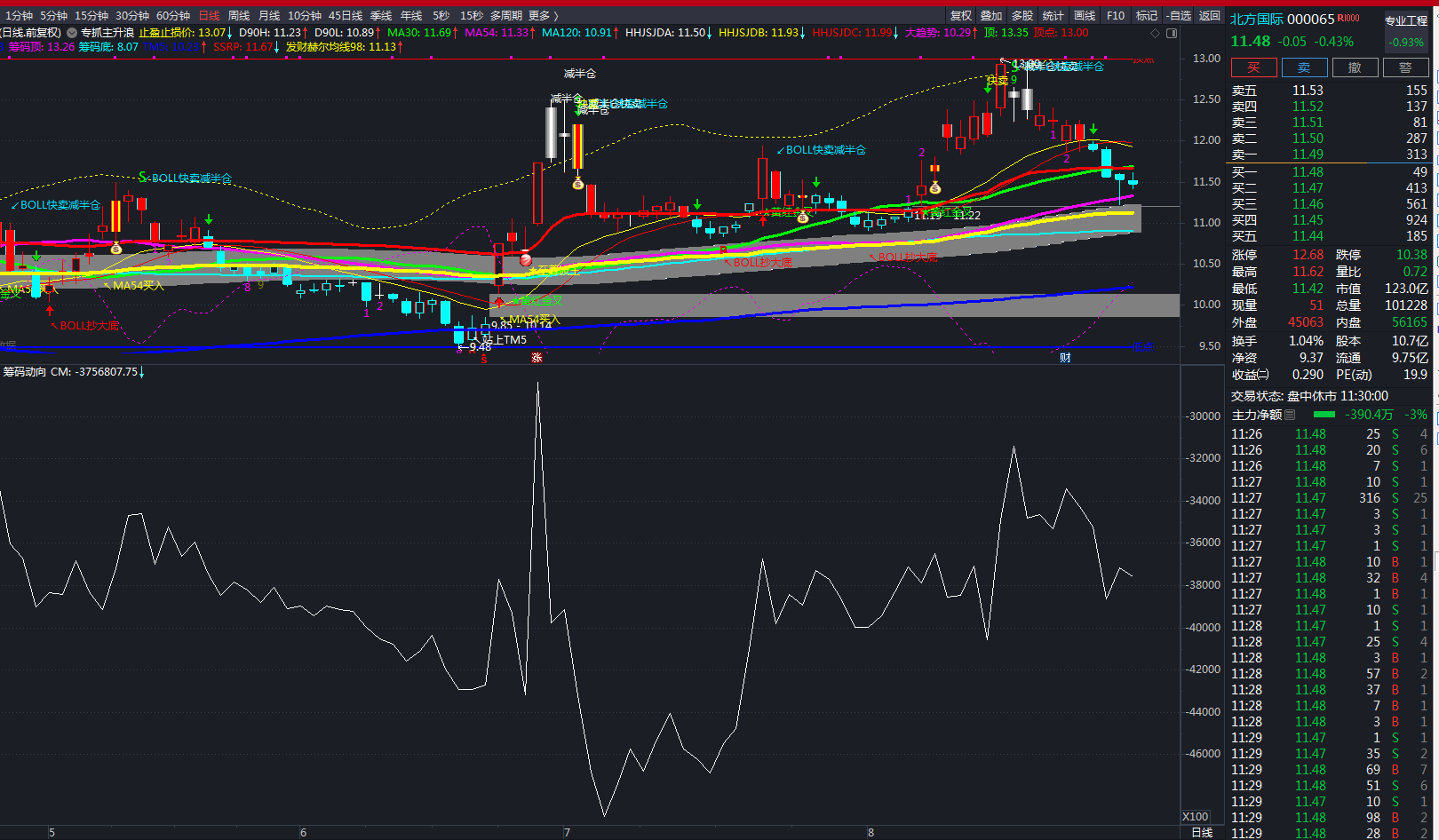Select the 15分钟 period tab
Viewport: 1439px width, 840px height.
coord(91,16)
